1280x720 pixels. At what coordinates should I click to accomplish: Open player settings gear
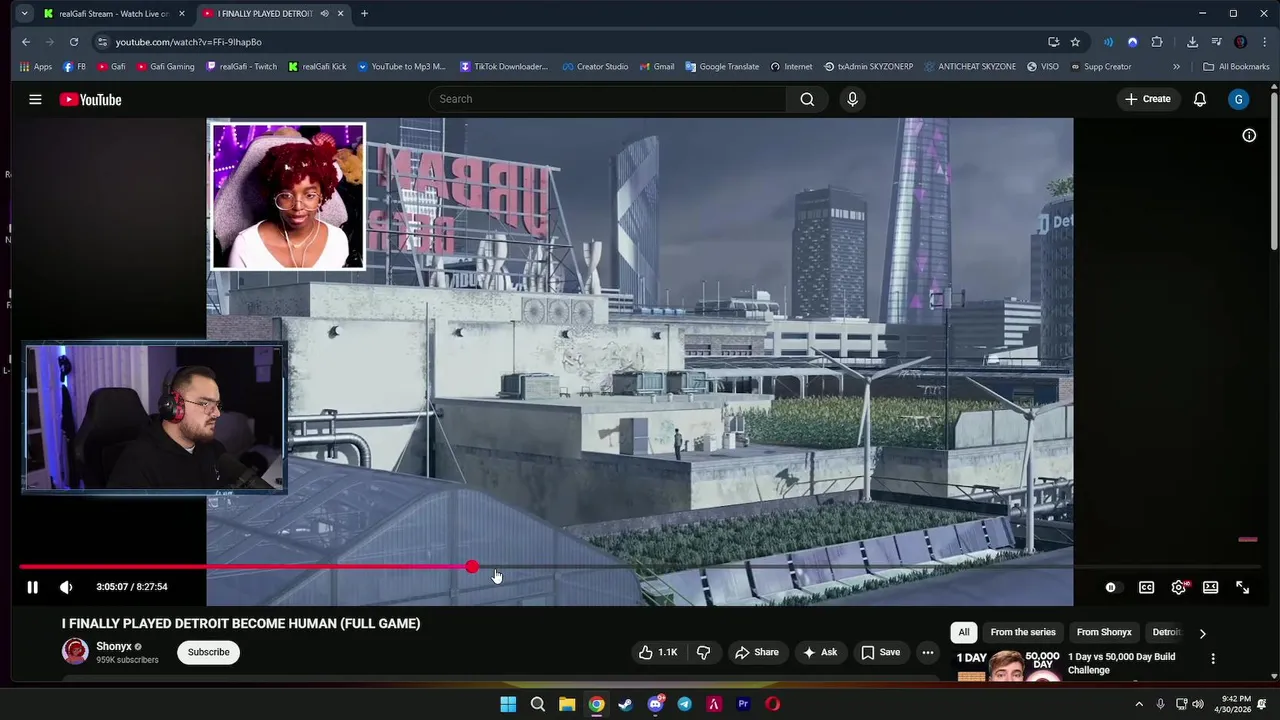(1179, 587)
